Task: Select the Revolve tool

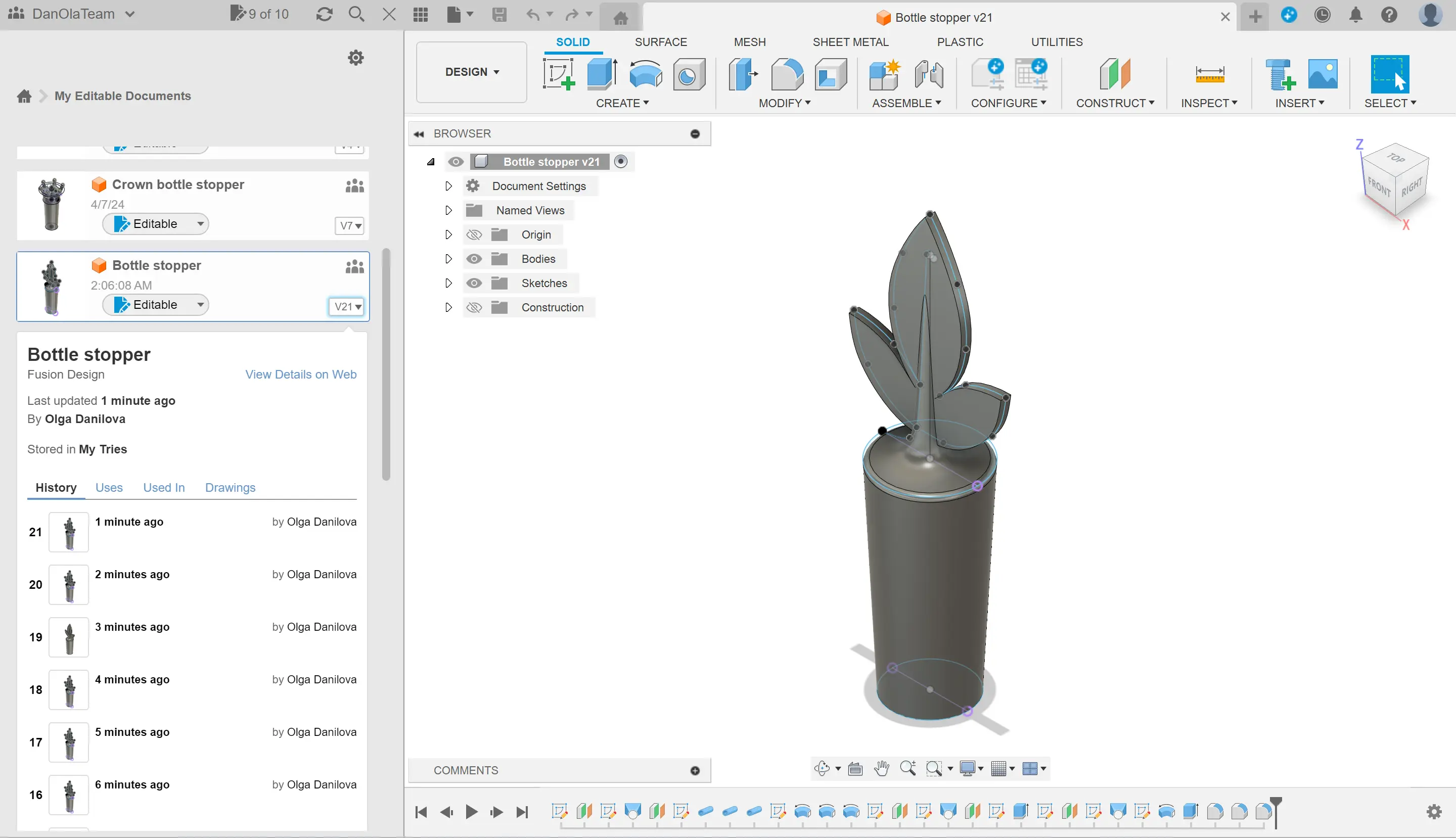Action: 646,74
